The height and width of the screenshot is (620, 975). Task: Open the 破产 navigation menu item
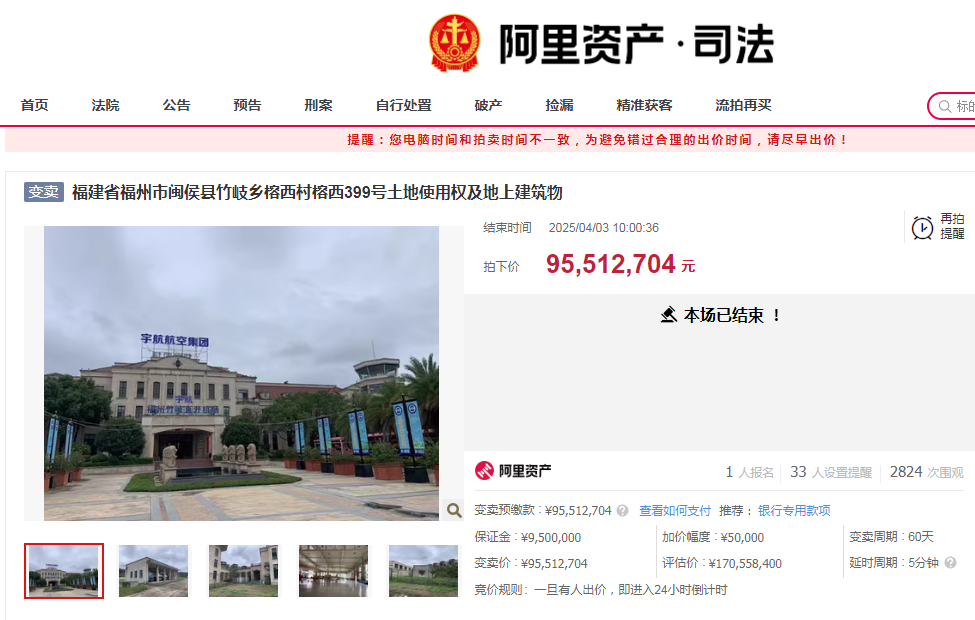coord(488,105)
